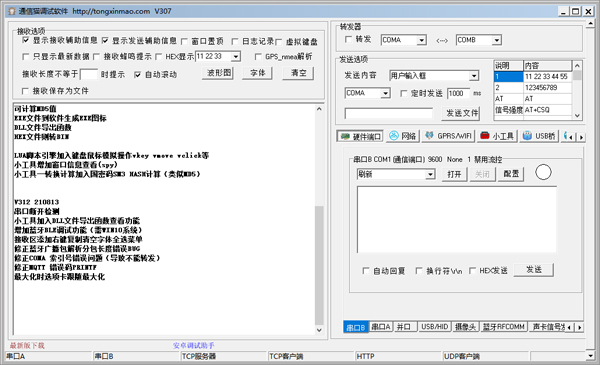Open forwarder target COMB dropdown
This screenshot has height=365, width=600.
[496, 40]
